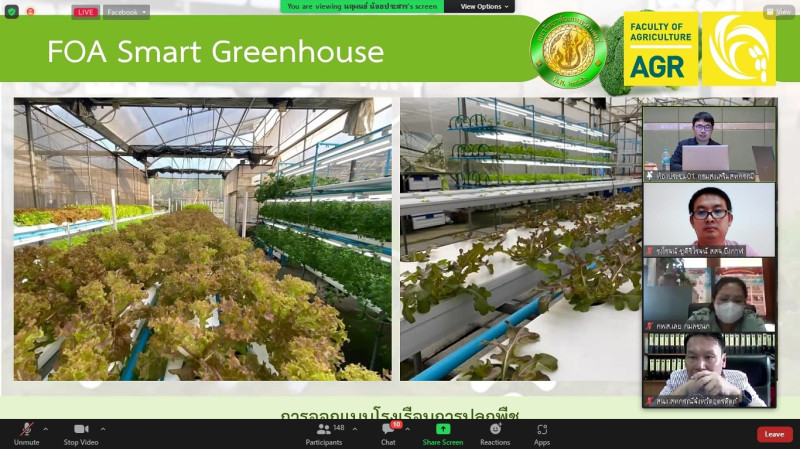
Task: Click the right hydroponic seedlings photo
Action: (x=520, y=239)
